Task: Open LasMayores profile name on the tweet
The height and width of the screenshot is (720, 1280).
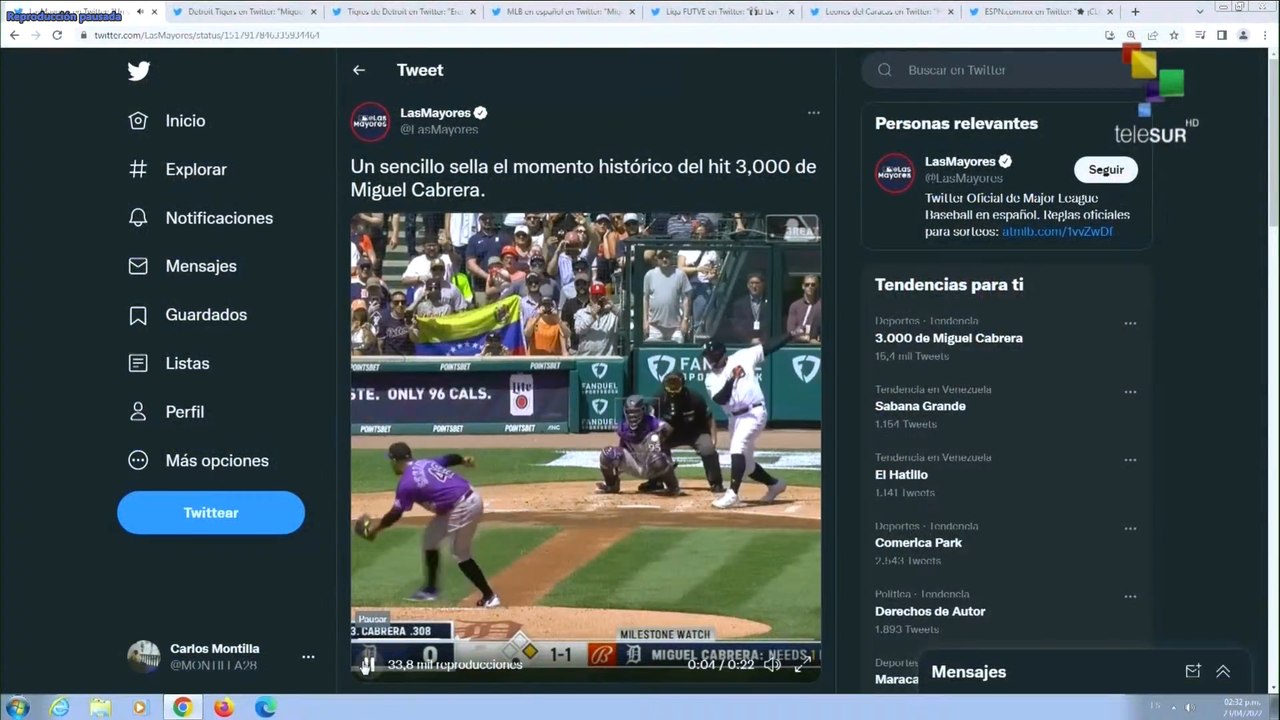Action: click(435, 113)
